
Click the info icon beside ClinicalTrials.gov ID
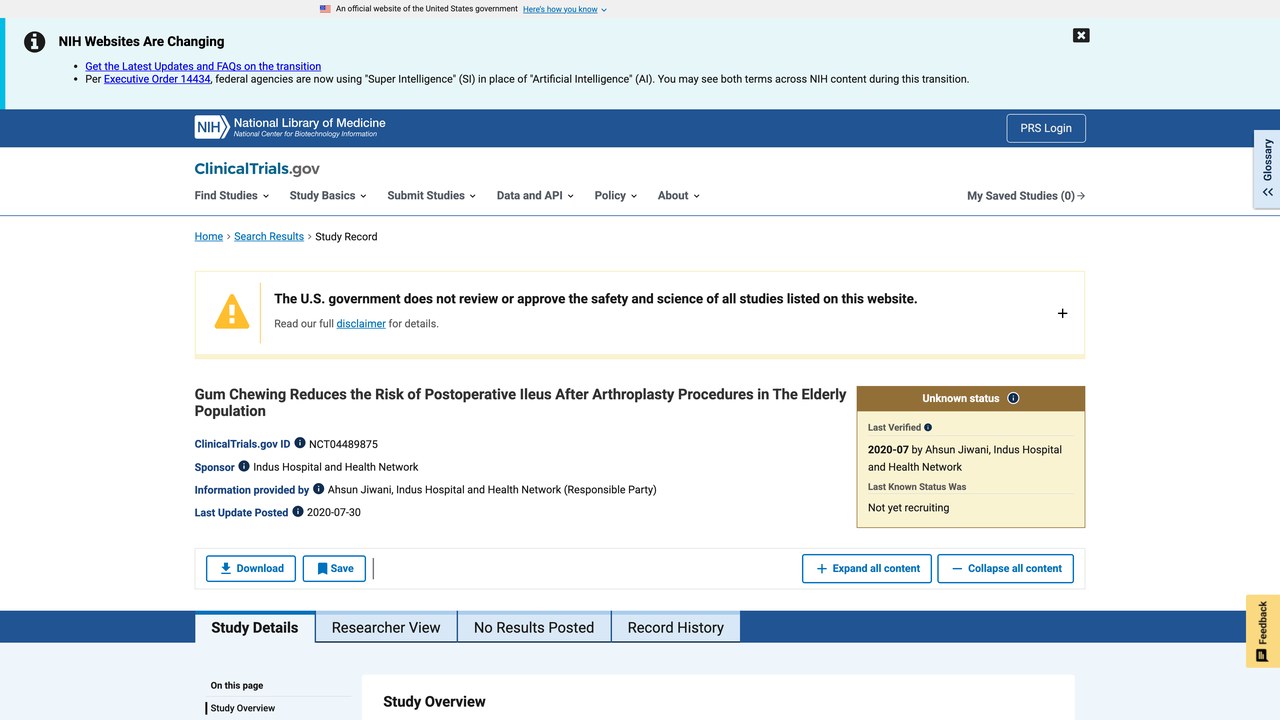coord(300,443)
